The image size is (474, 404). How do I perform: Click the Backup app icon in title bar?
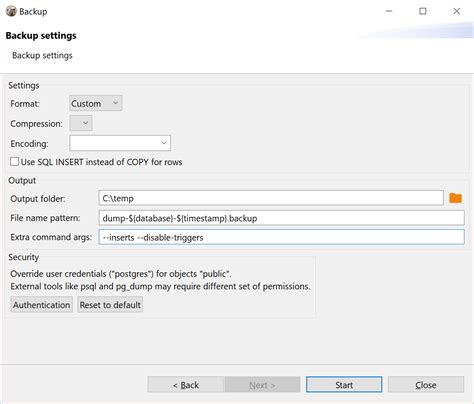(11, 11)
